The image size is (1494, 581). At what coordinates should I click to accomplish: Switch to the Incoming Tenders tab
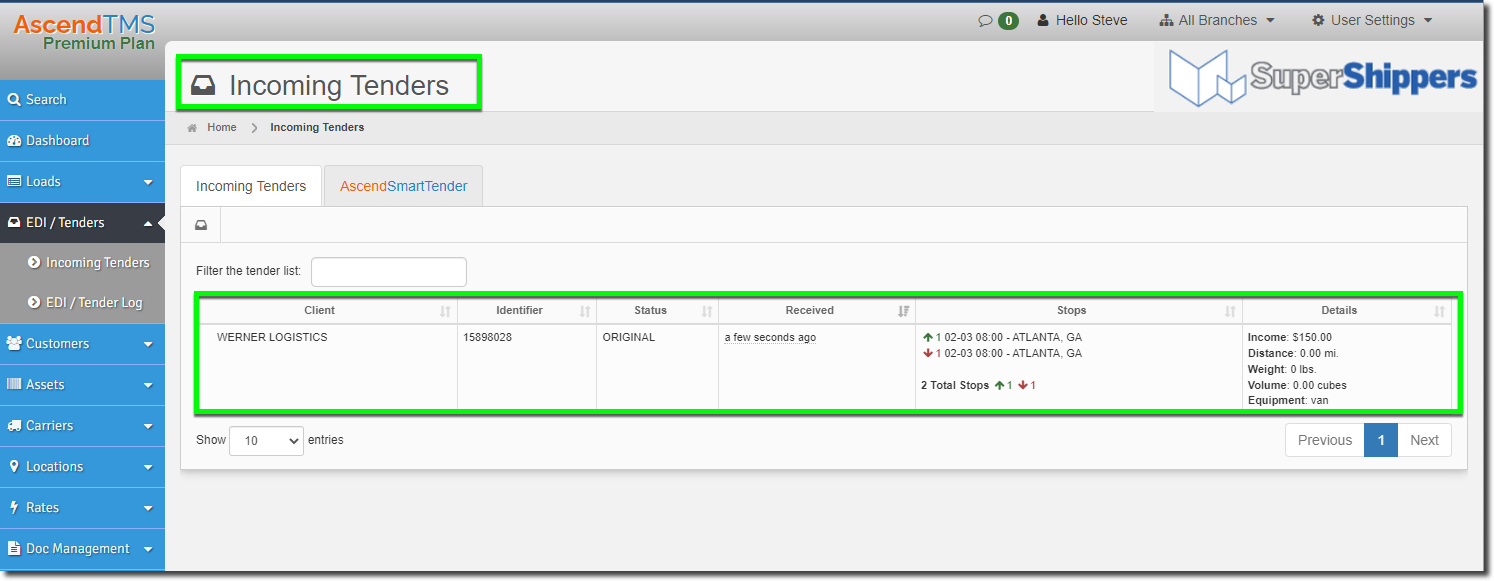point(251,186)
